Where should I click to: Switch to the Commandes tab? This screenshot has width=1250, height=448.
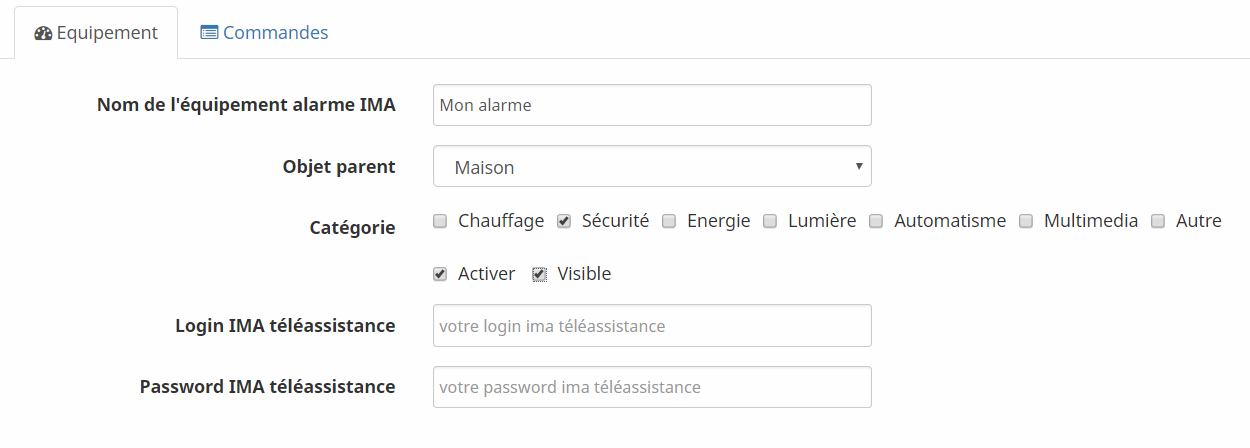(264, 33)
